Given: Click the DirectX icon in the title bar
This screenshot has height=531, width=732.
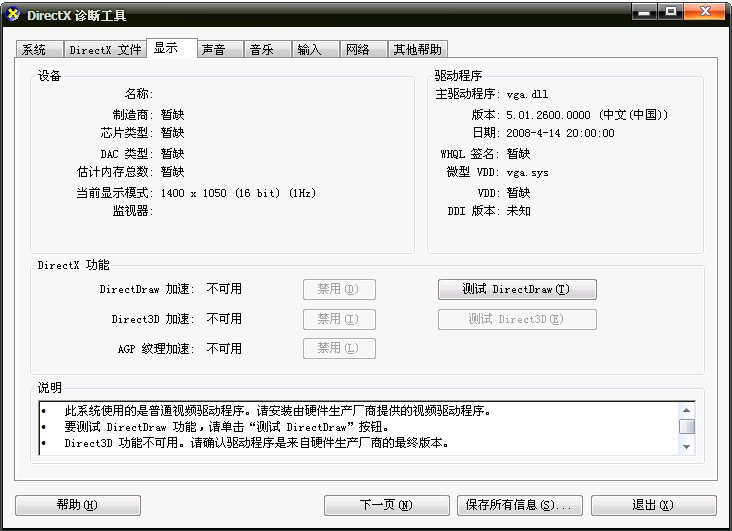Looking at the screenshot, I should coord(14,15).
